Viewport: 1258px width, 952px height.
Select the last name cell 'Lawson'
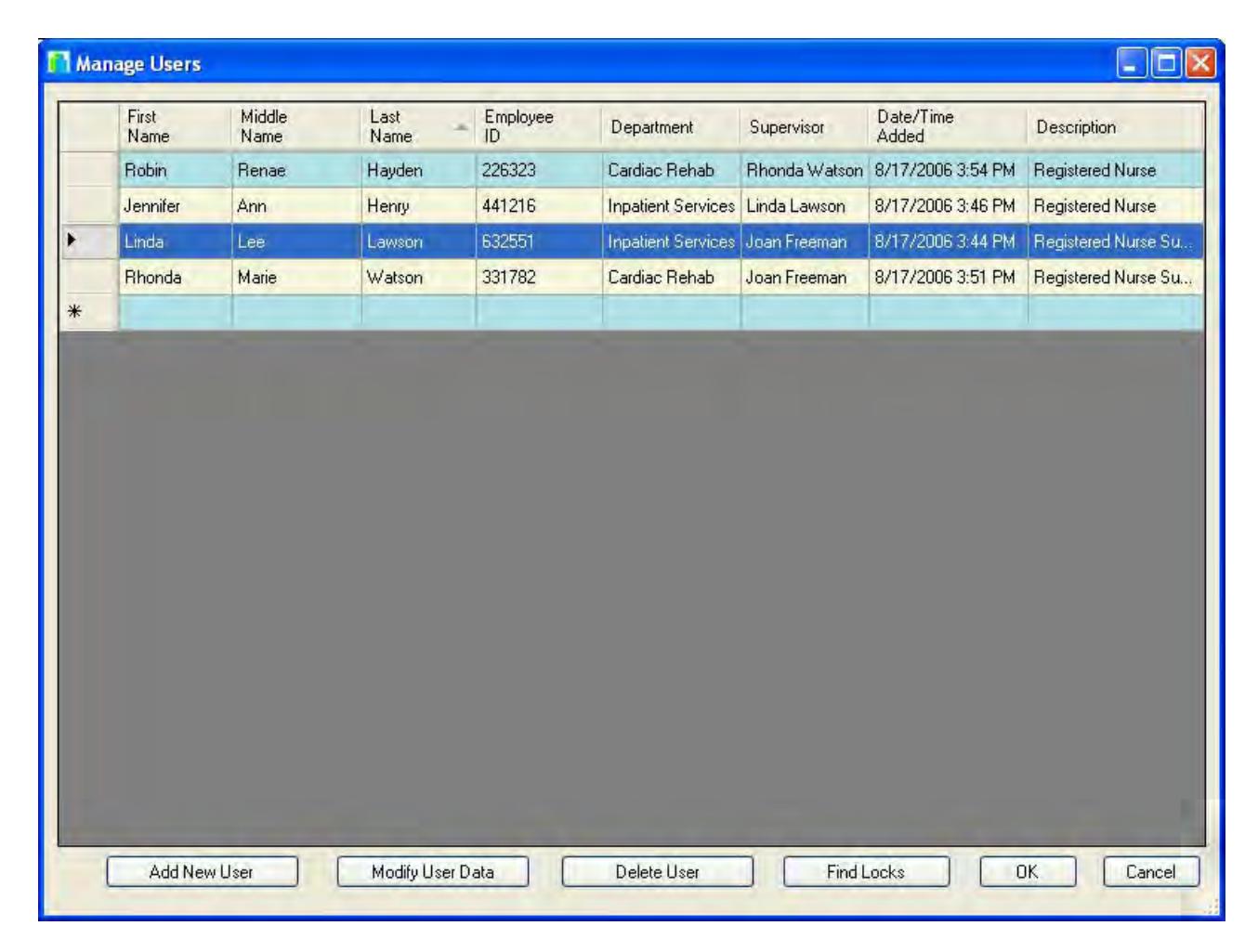coord(419,241)
